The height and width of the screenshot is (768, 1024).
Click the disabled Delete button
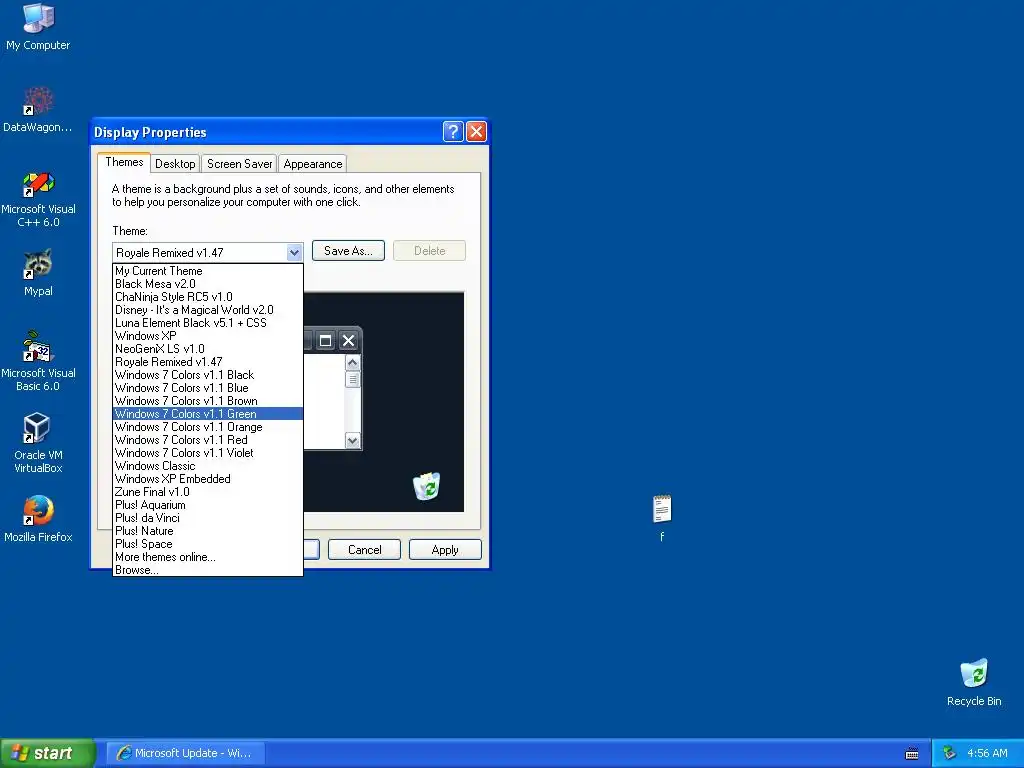[429, 251]
